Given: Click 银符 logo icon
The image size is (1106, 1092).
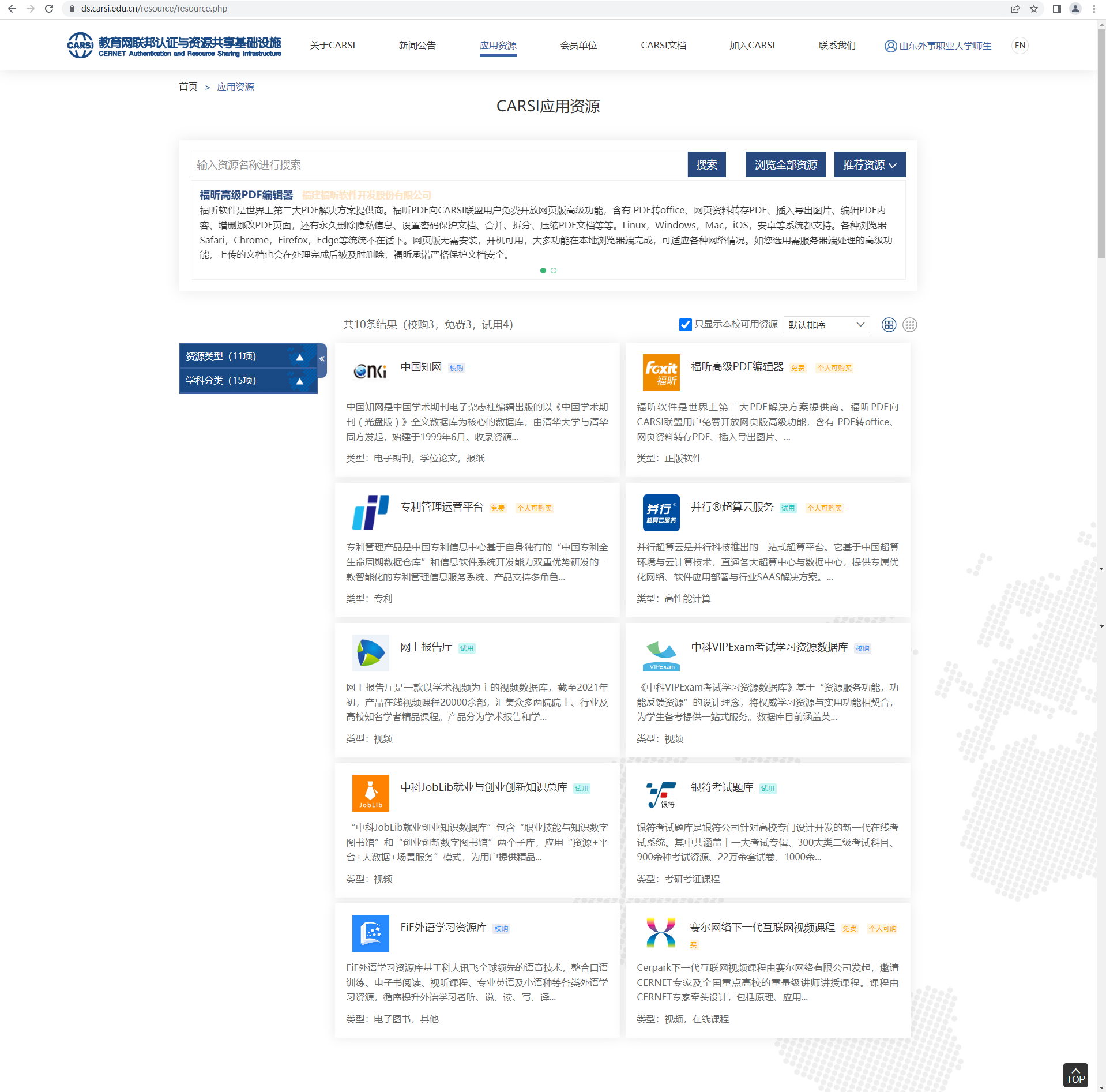Looking at the screenshot, I should pyautogui.click(x=661, y=795).
